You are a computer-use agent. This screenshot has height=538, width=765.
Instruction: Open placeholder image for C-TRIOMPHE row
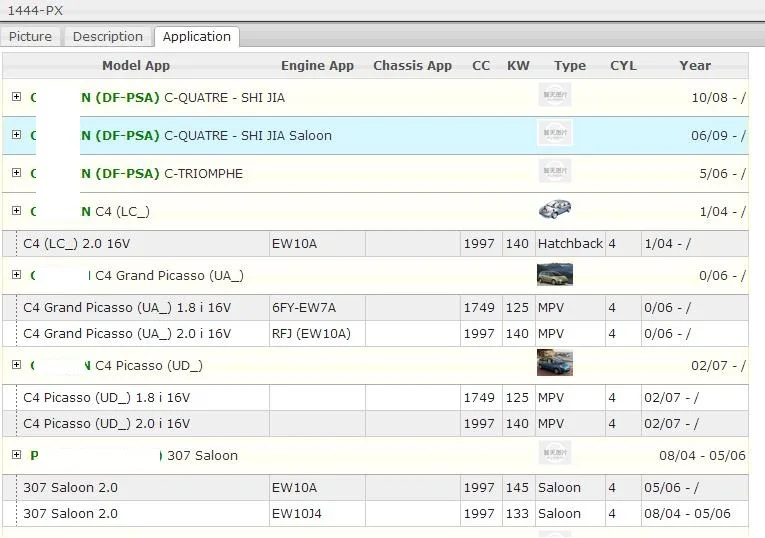point(555,171)
